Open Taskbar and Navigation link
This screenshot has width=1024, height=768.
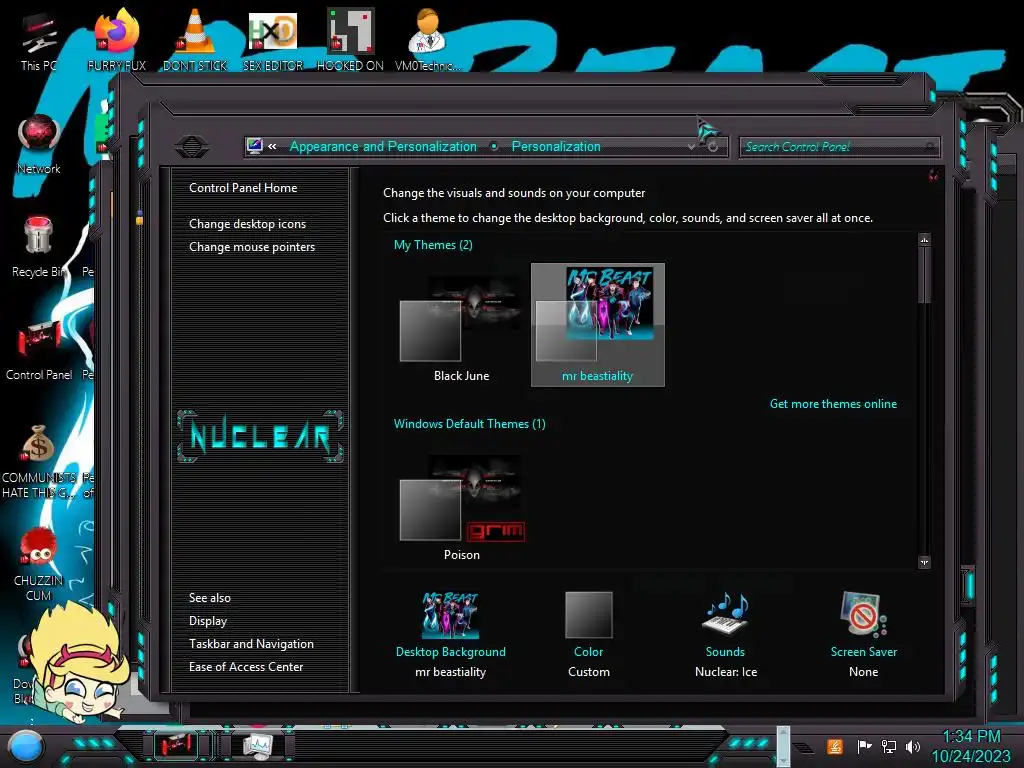pos(251,643)
